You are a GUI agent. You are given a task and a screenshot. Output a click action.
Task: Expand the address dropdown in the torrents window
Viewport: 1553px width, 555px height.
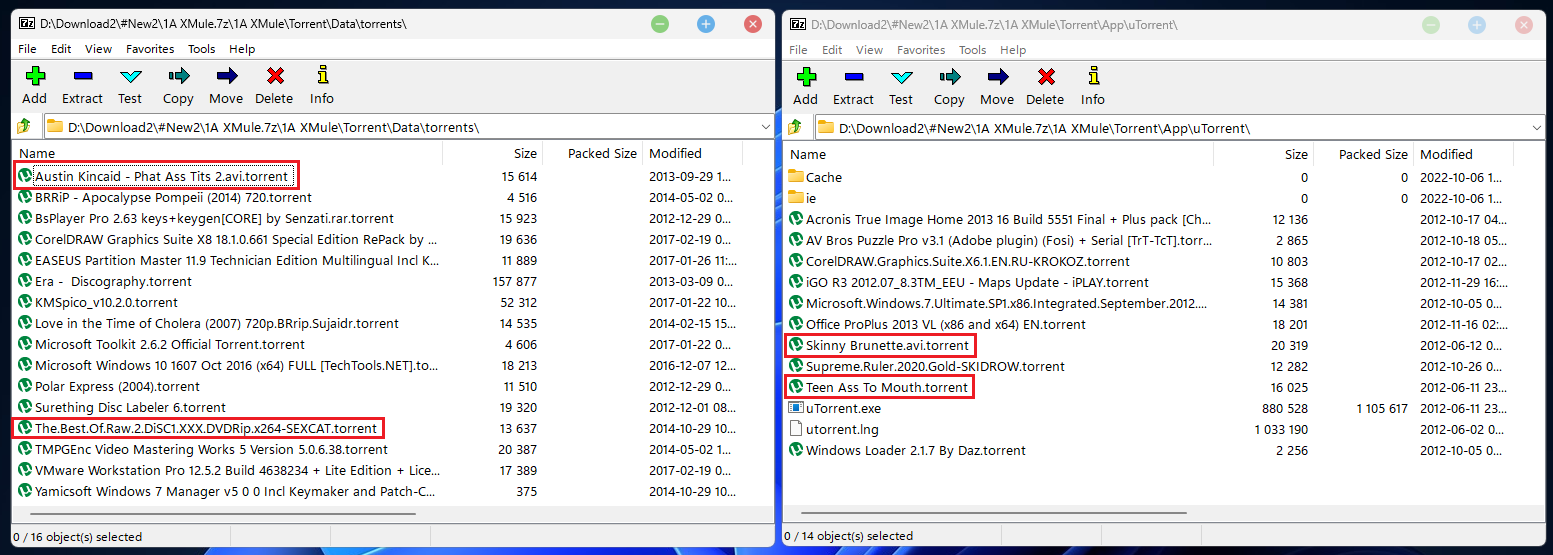point(764,127)
